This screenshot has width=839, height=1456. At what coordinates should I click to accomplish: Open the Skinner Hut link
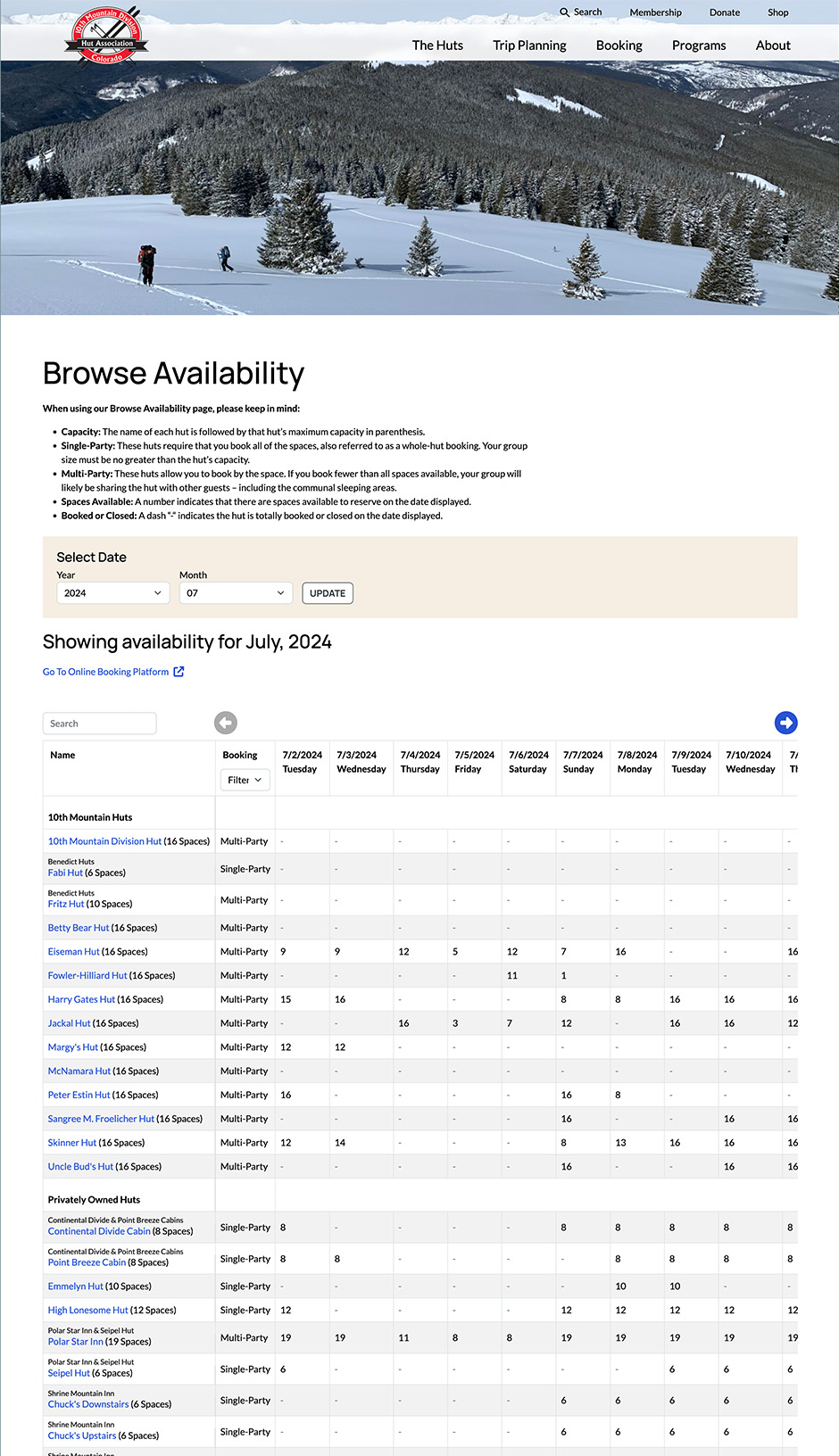(x=72, y=1143)
